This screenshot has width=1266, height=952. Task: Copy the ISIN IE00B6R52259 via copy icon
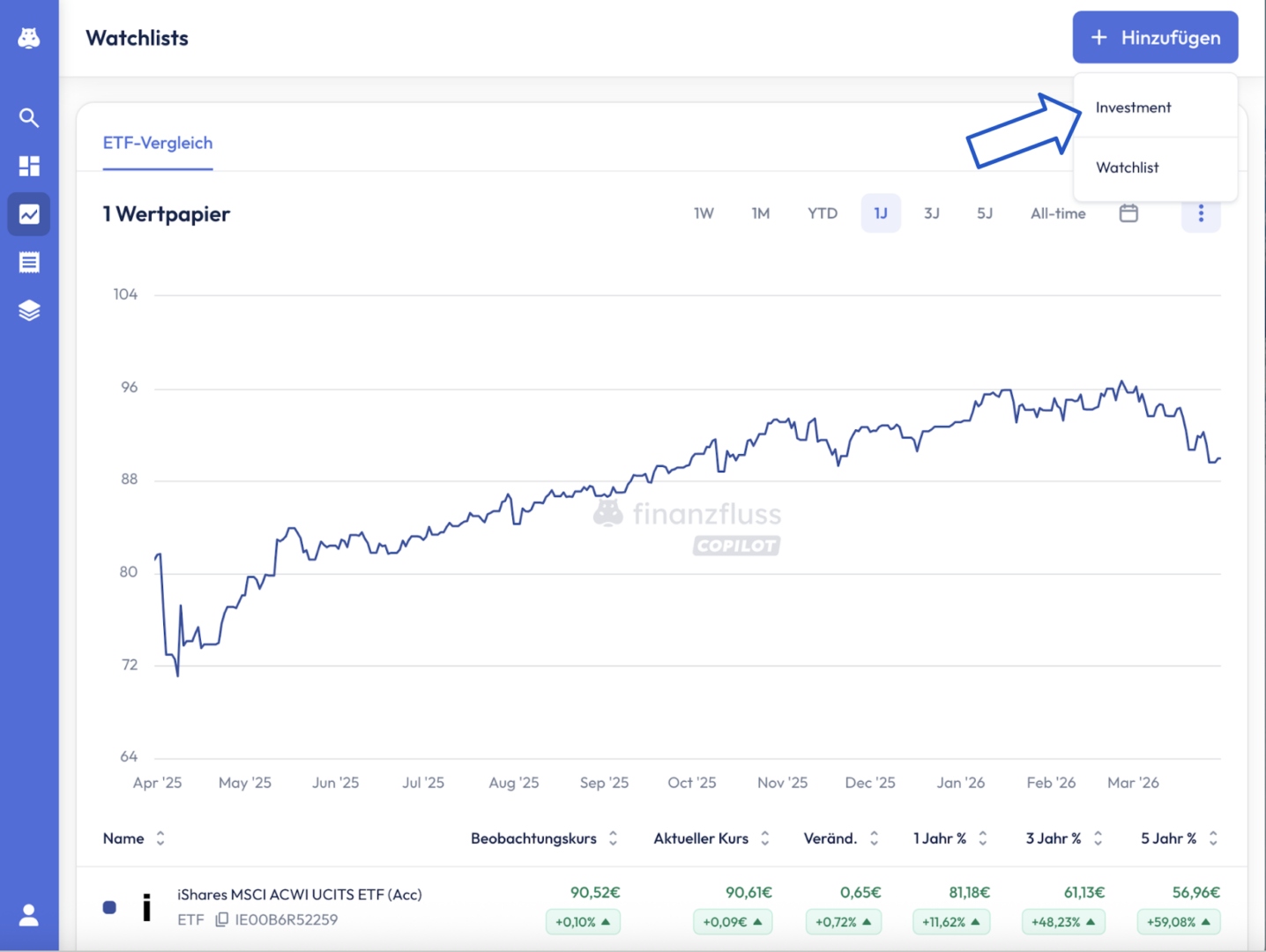click(x=222, y=919)
